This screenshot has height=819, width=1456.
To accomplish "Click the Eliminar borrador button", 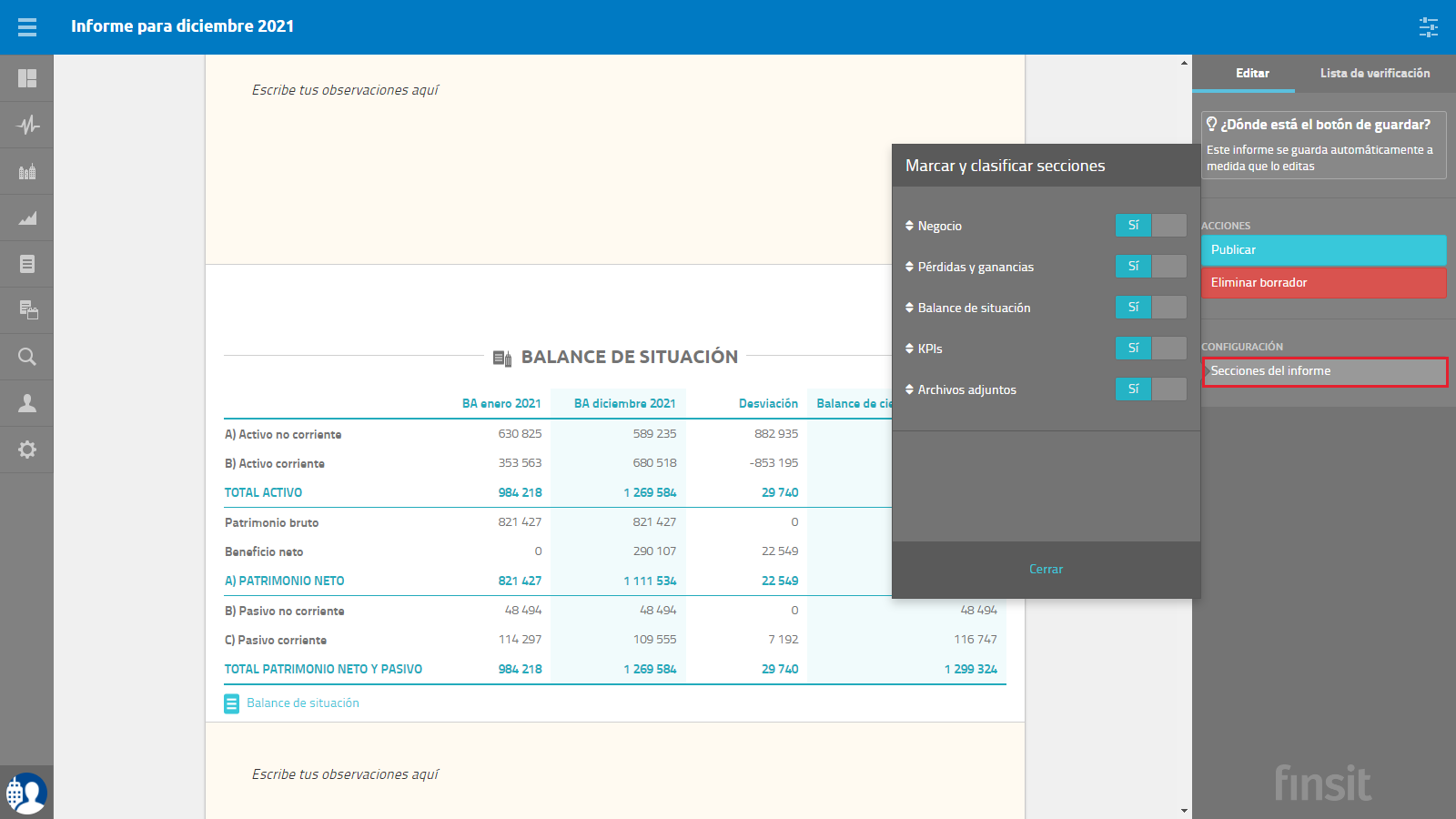I will [1324, 283].
